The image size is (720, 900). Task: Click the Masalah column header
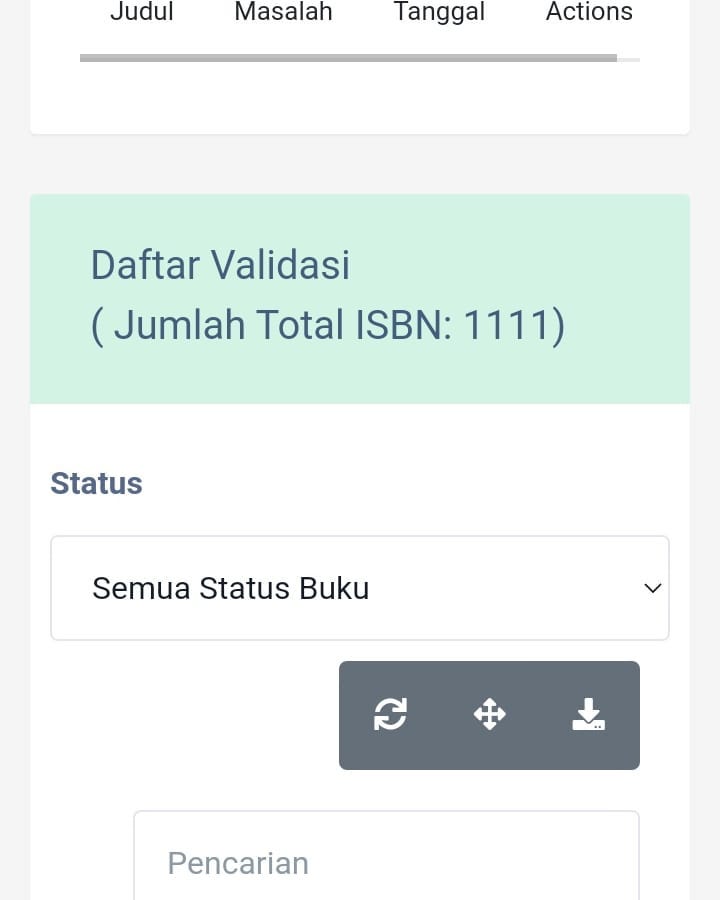(x=283, y=12)
